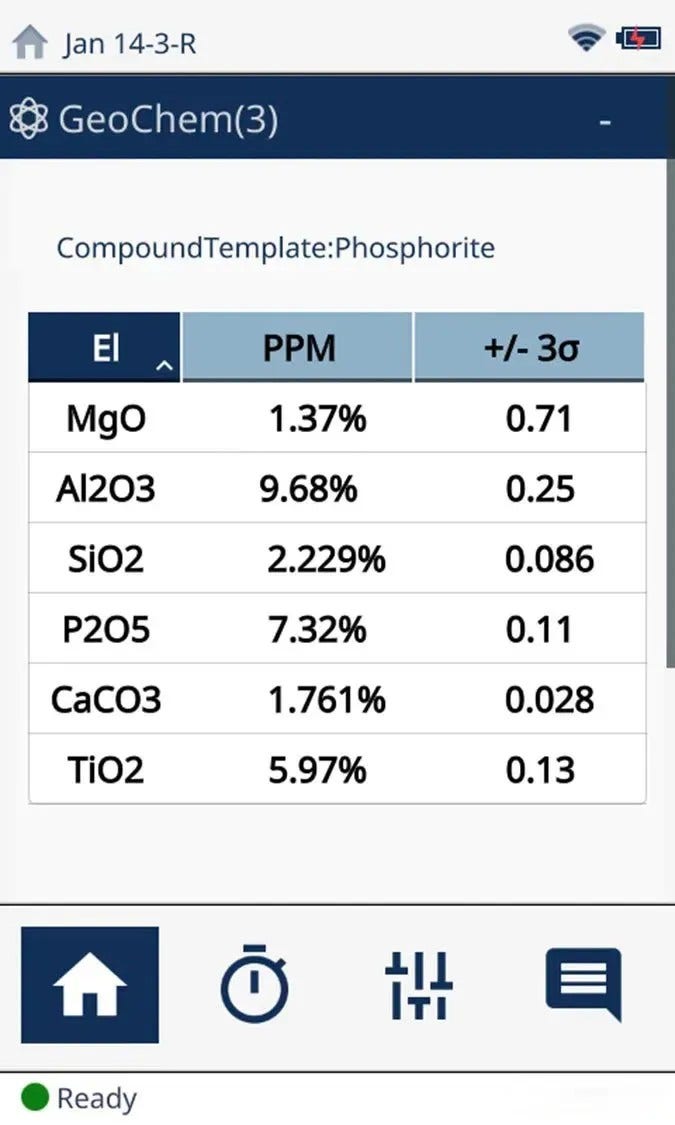This screenshot has height=1125, width=675.
Task: Select the TiO2 result row
Action: click(337, 769)
